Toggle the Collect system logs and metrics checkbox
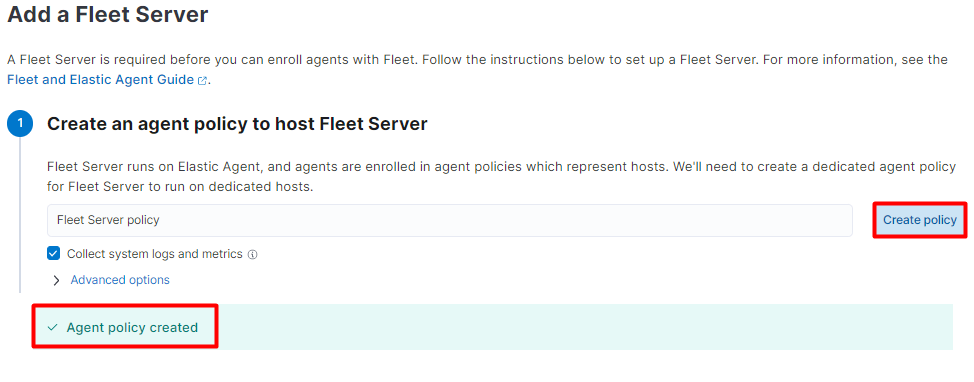Image resolution: width=974 pixels, height=382 pixels. [x=54, y=253]
